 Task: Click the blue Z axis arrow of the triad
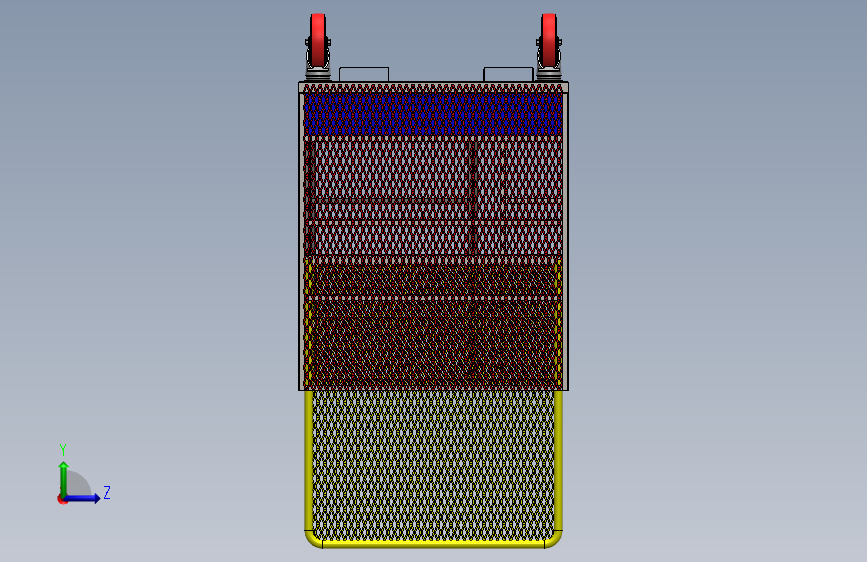(83, 498)
